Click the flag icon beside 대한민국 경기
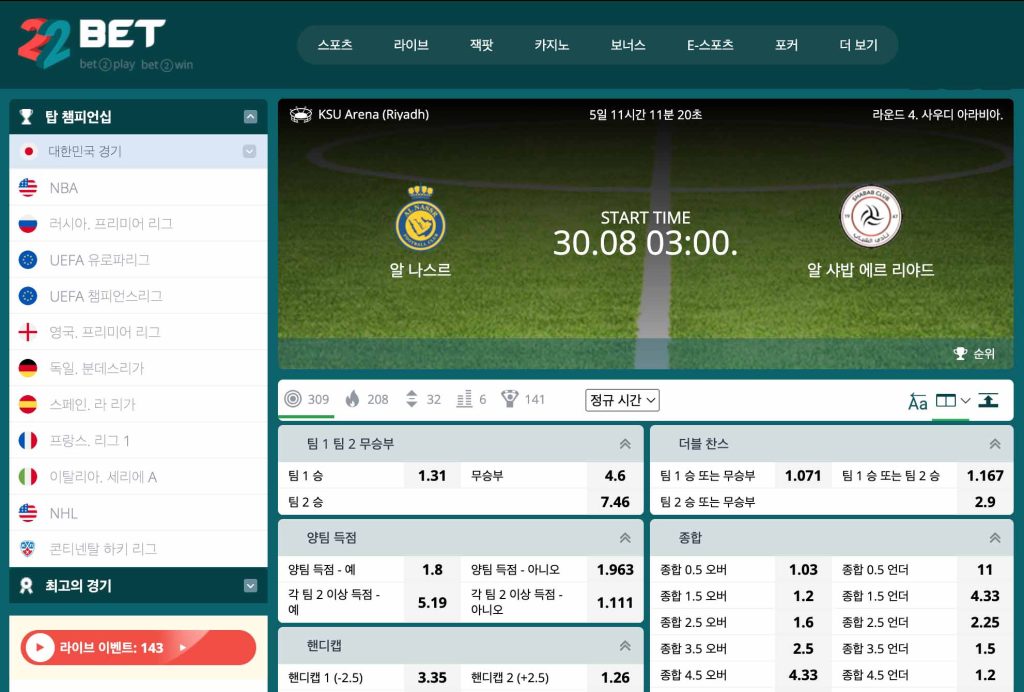 [28, 151]
